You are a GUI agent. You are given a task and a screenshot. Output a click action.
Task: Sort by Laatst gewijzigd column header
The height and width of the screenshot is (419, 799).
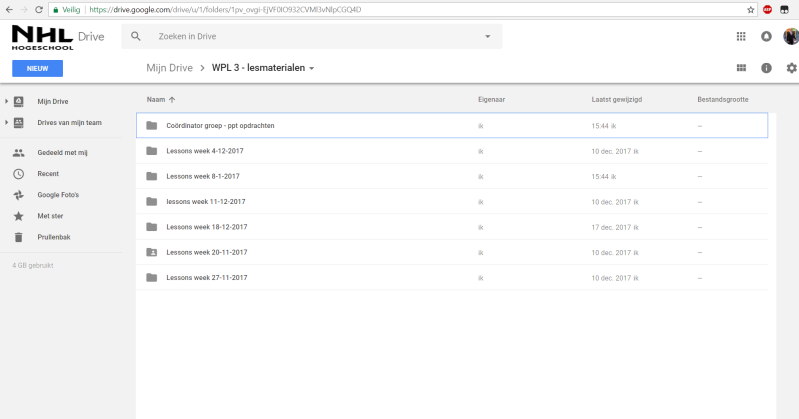click(x=617, y=99)
